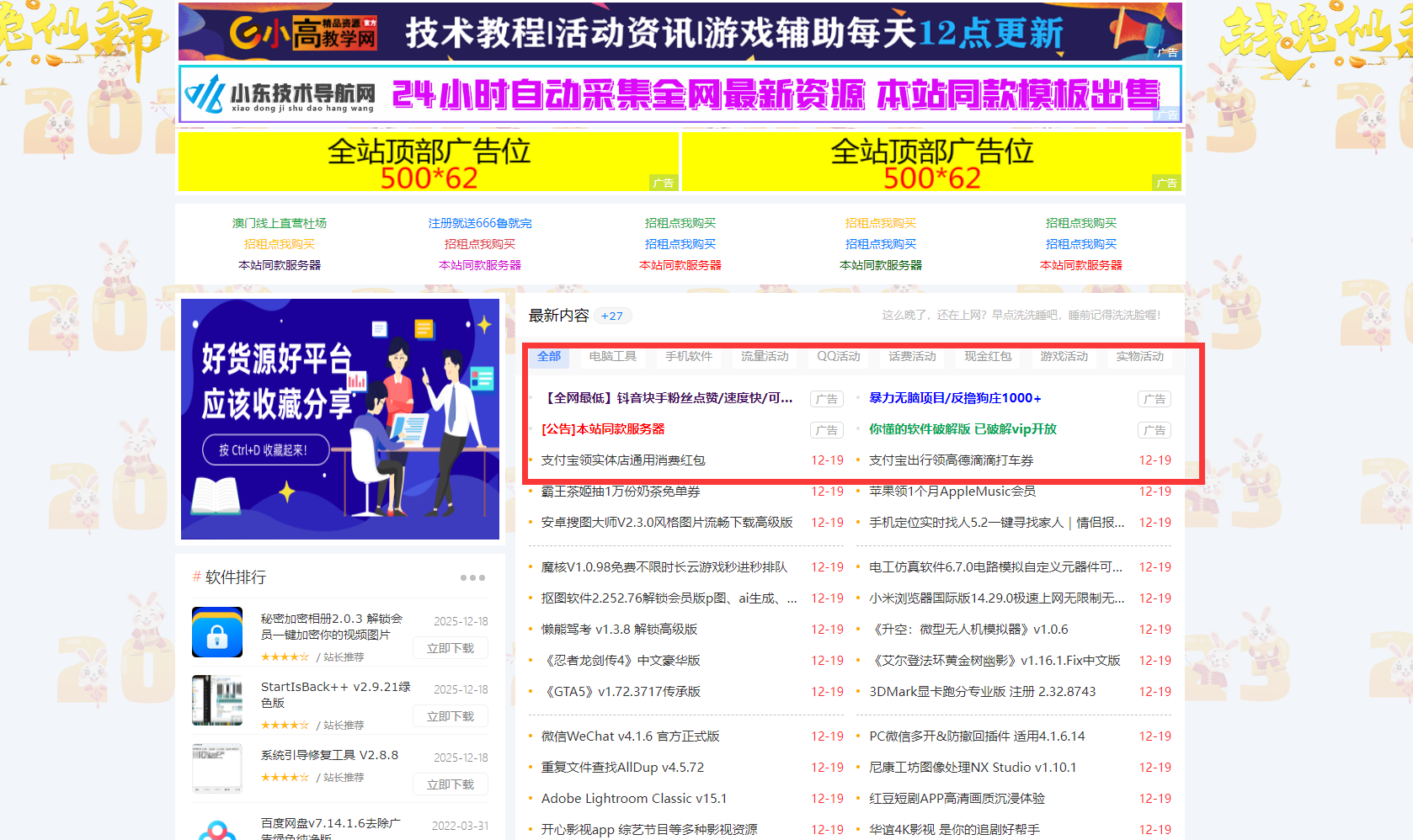Image resolution: width=1413 pixels, height=840 pixels.
Task: Open the three-dot more menu in 软件排行
Action: [472, 577]
